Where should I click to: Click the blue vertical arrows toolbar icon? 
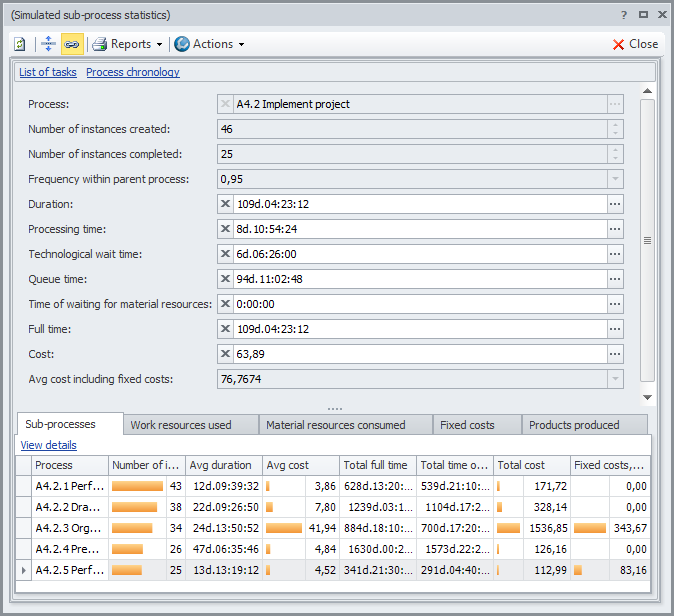pyautogui.click(x=48, y=44)
